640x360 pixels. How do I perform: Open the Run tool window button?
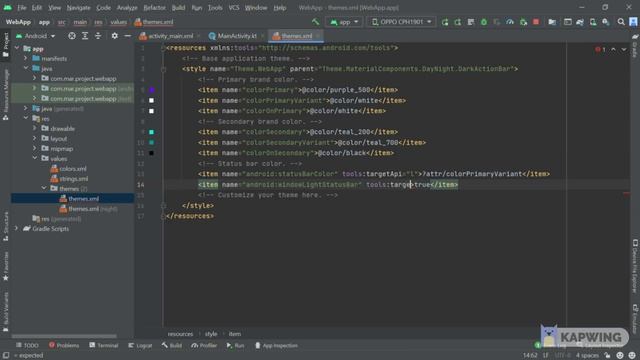tap(236, 345)
